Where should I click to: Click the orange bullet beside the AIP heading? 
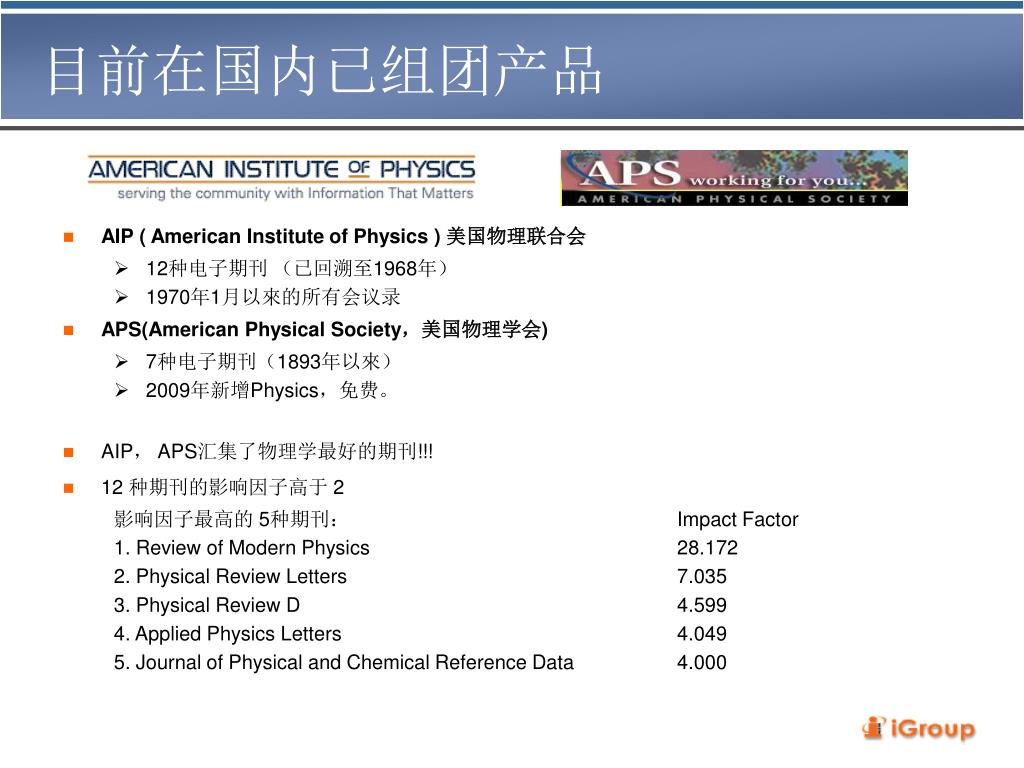point(69,237)
